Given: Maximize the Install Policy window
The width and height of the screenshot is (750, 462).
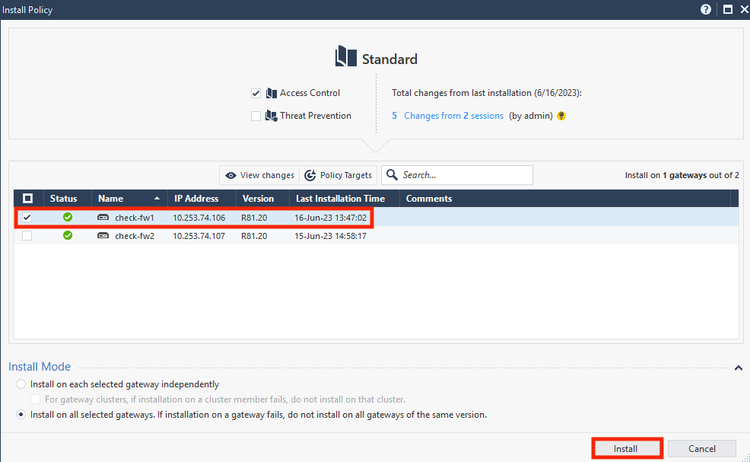Looking at the screenshot, I should click(728, 10).
